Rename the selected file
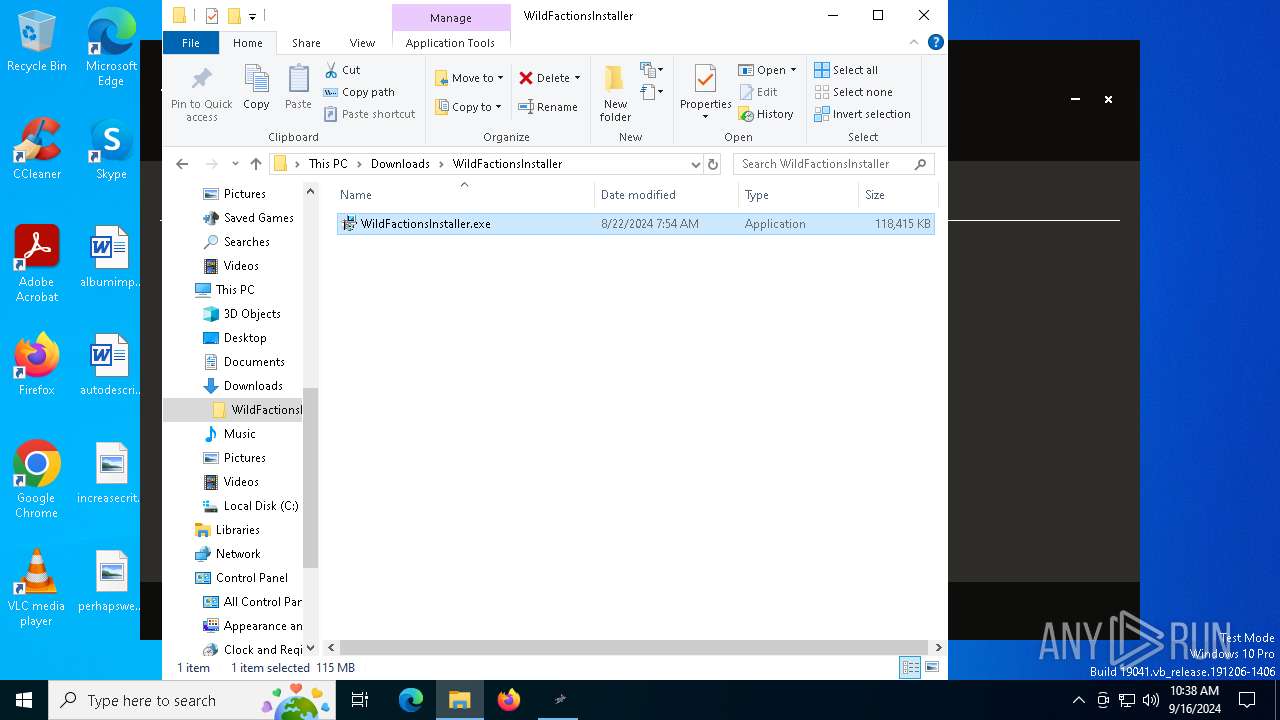Image resolution: width=1280 pixels, height=720 pixels. (548, 107)
